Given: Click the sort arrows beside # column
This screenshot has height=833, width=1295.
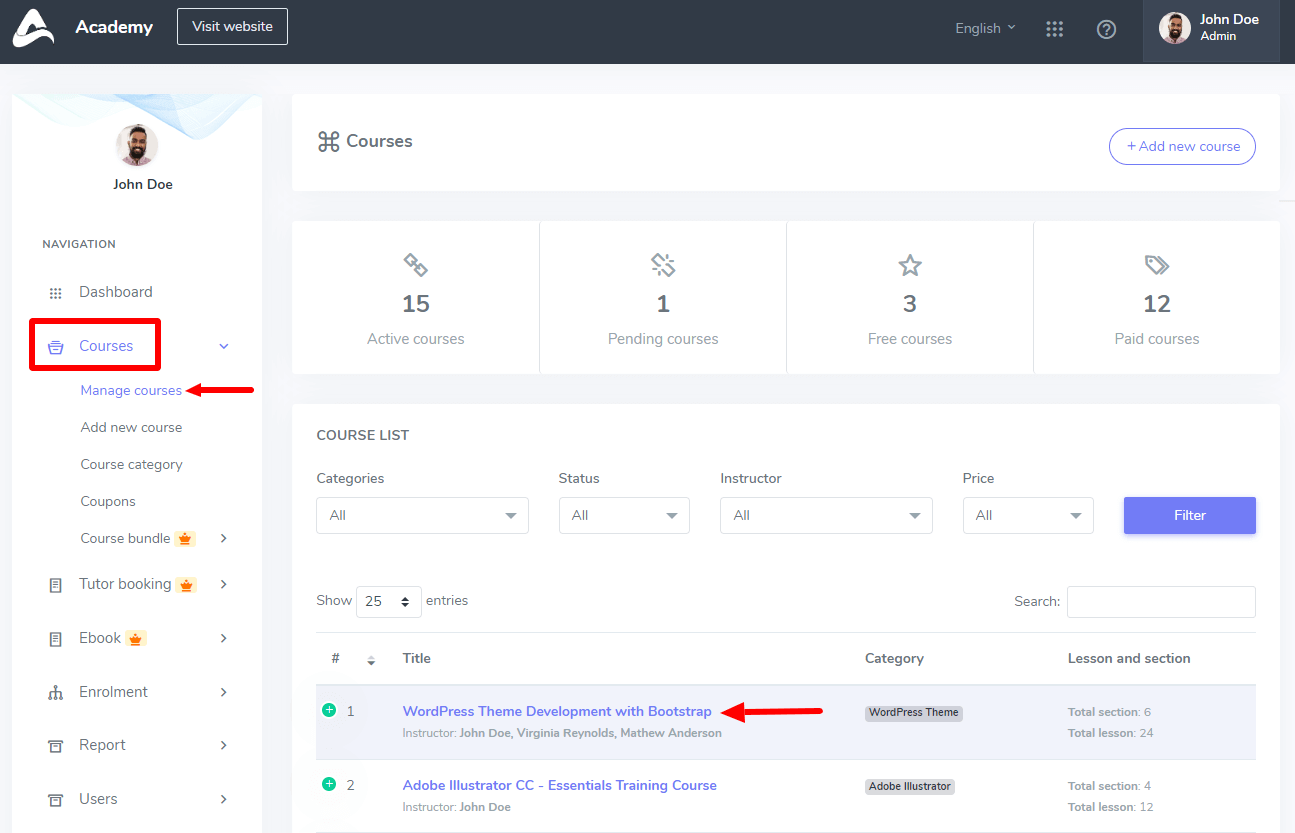Looking at the screenshot, I should (x=371, y=660).
